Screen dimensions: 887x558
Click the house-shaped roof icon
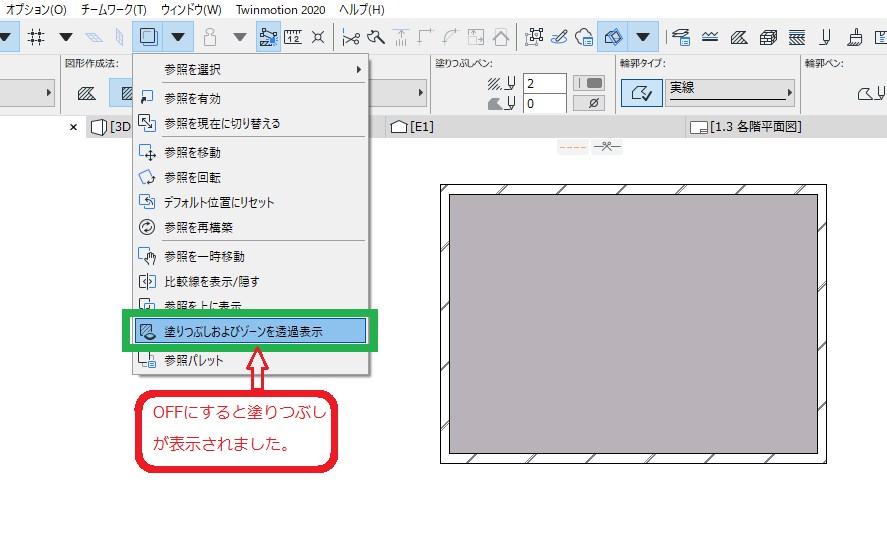(x=501, y=37)
